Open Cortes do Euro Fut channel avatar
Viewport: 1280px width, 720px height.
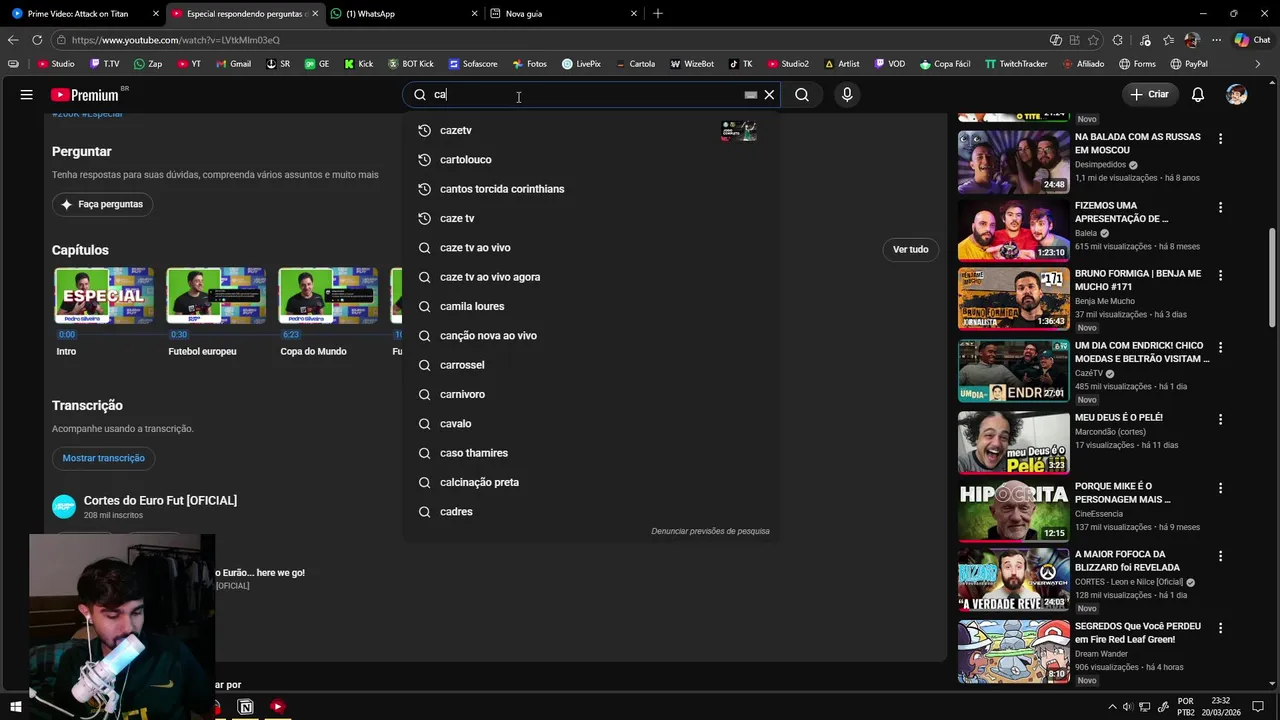pyautogui.click(x=64, y=507)
